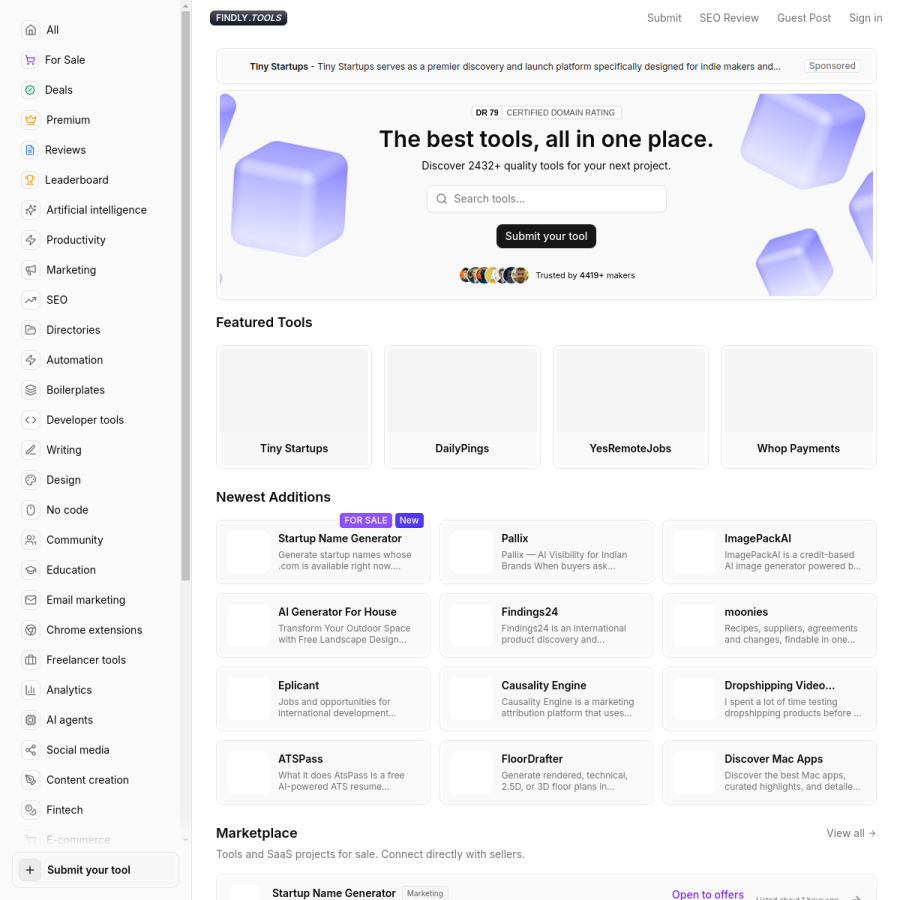The height and width of the screenshot is (900, 900).
Task: Select the Leaderboard sidebar label
Action: (x=76, y=180)
